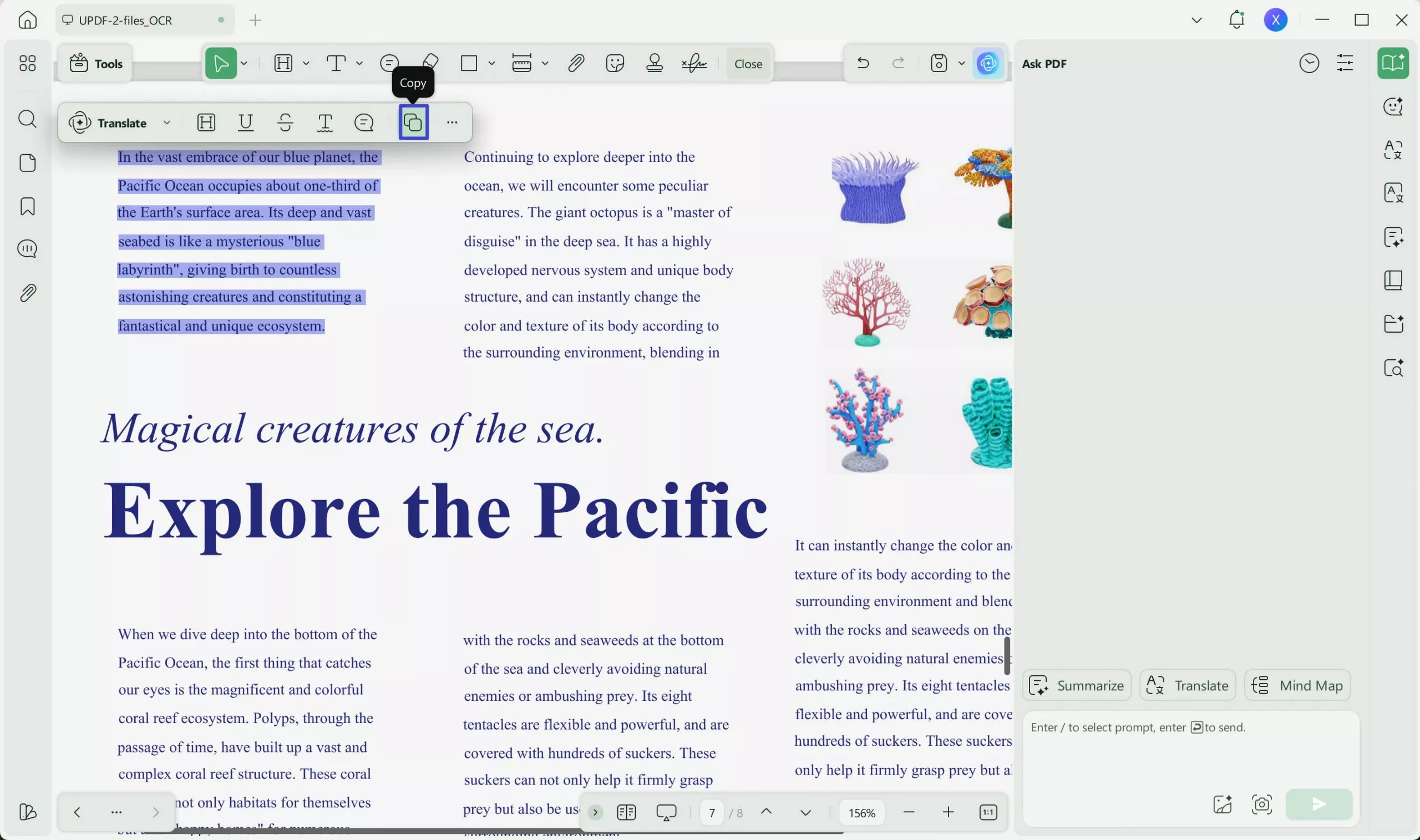Open the bookmarks panel in sidebar
1420x840 pixels.
click(27, 206)
